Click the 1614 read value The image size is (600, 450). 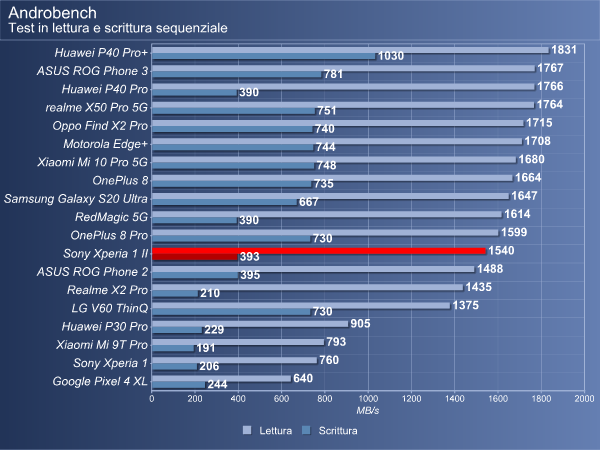(517, 214)
